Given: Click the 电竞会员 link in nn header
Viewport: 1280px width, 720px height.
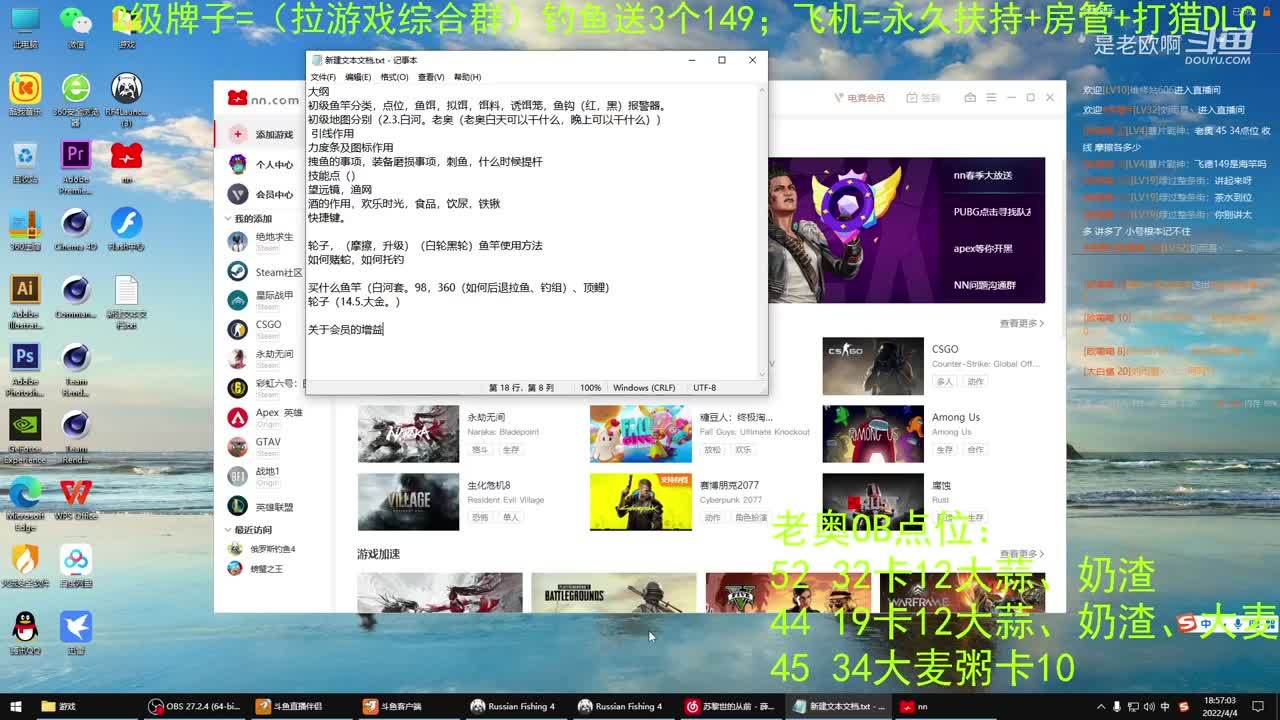Looking at the screenshot, I should [x=859, y=98].
